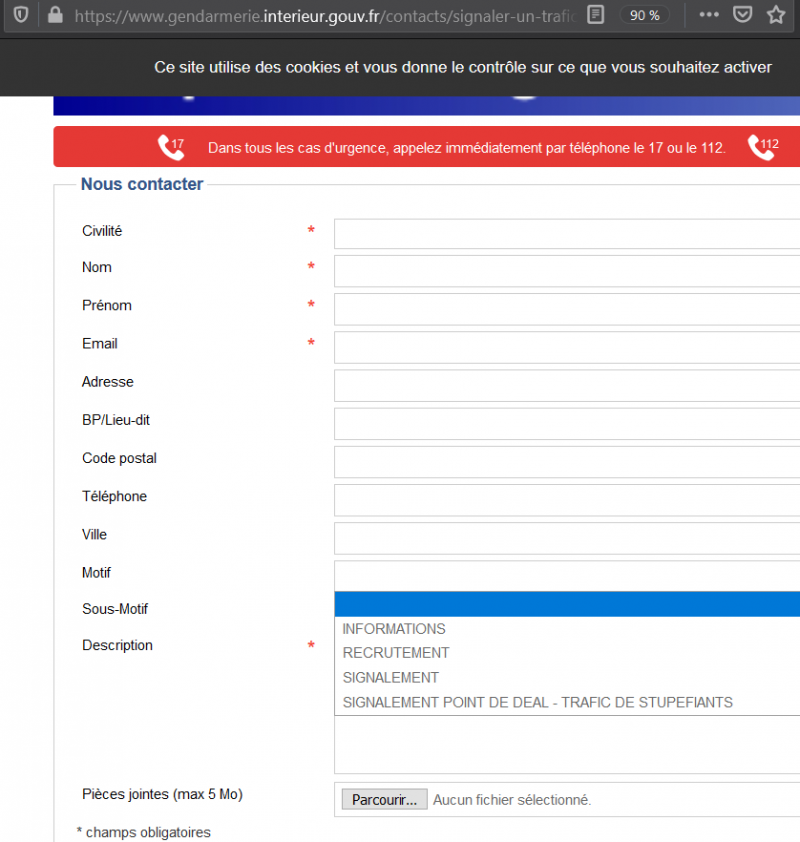Collapse the open Motif dropdown

coord(566,575)
